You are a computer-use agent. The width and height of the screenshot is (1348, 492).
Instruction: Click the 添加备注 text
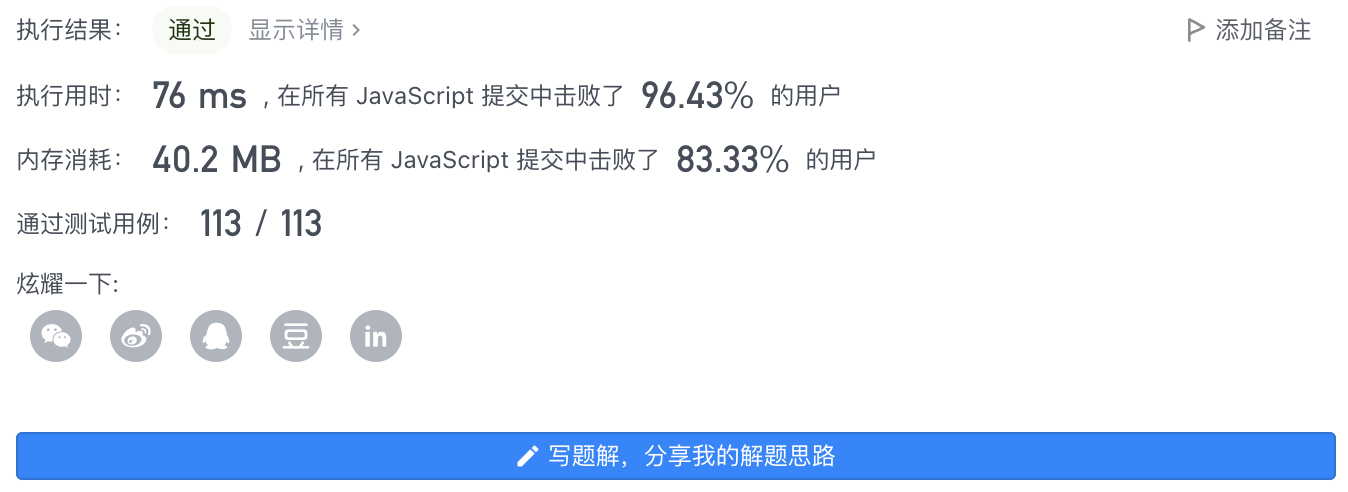[x=1263, y=30]
